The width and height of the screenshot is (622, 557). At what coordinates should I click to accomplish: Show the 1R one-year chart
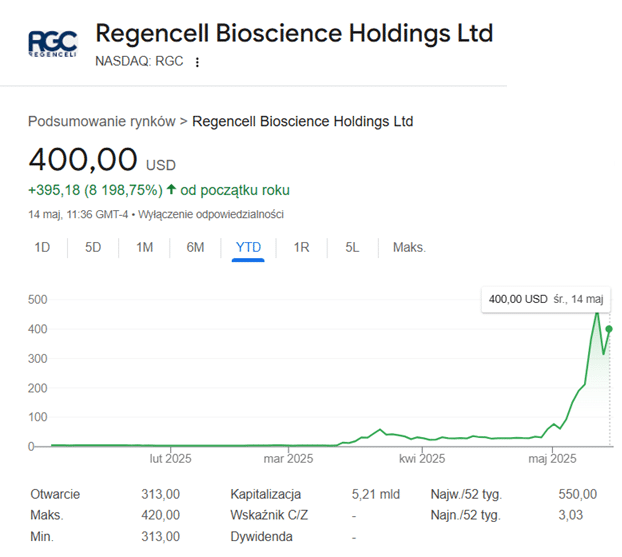point(301,247)
